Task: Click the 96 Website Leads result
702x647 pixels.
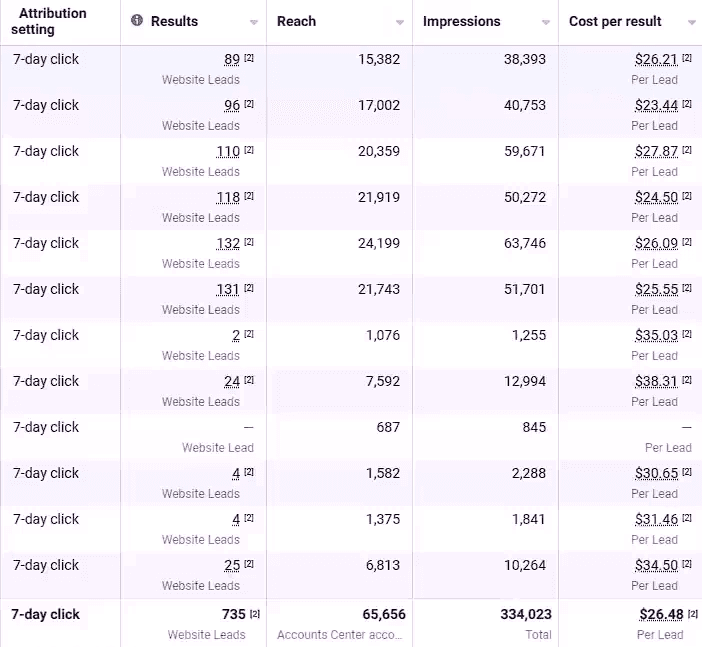Action: point(232,105)
